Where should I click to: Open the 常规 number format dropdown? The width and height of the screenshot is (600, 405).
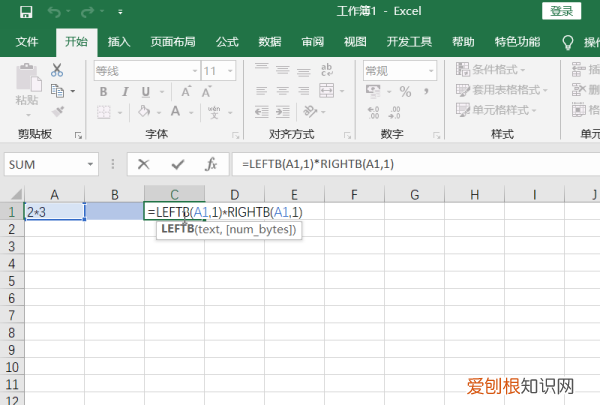431,71
